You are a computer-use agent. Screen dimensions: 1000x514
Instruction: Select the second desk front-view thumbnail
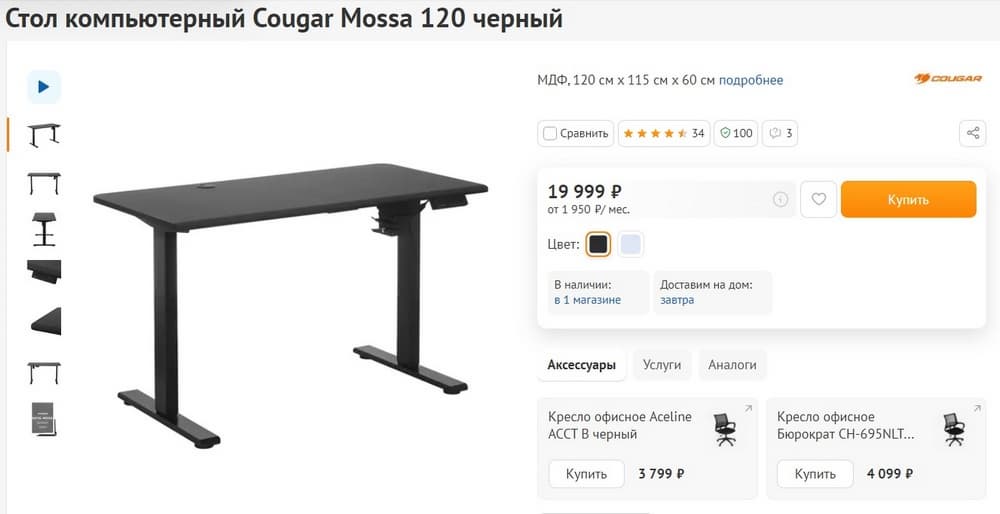point(44,183)
